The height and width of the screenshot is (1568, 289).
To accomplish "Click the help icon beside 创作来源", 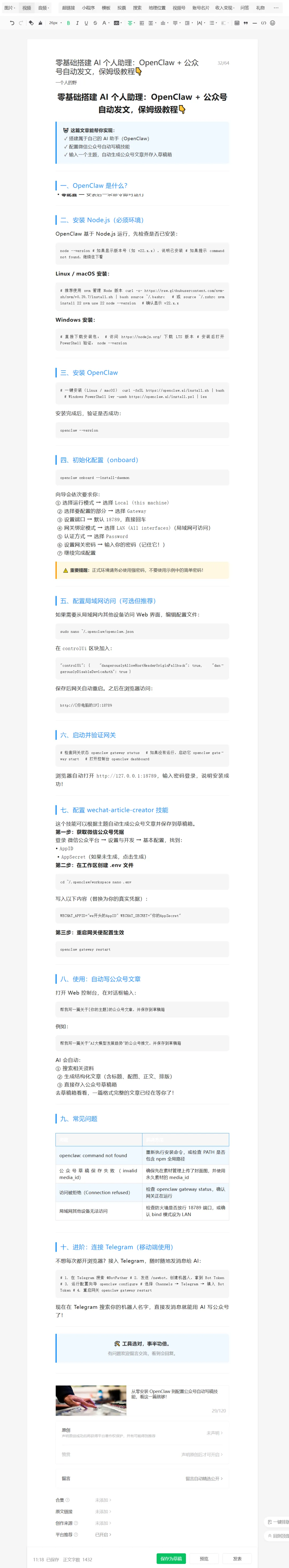I will point(76,1523).
